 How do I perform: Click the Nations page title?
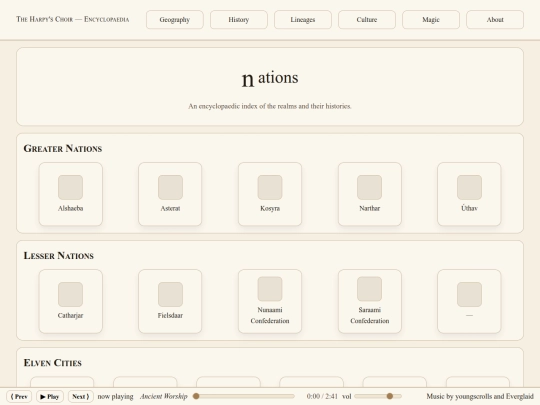[270, 79]
